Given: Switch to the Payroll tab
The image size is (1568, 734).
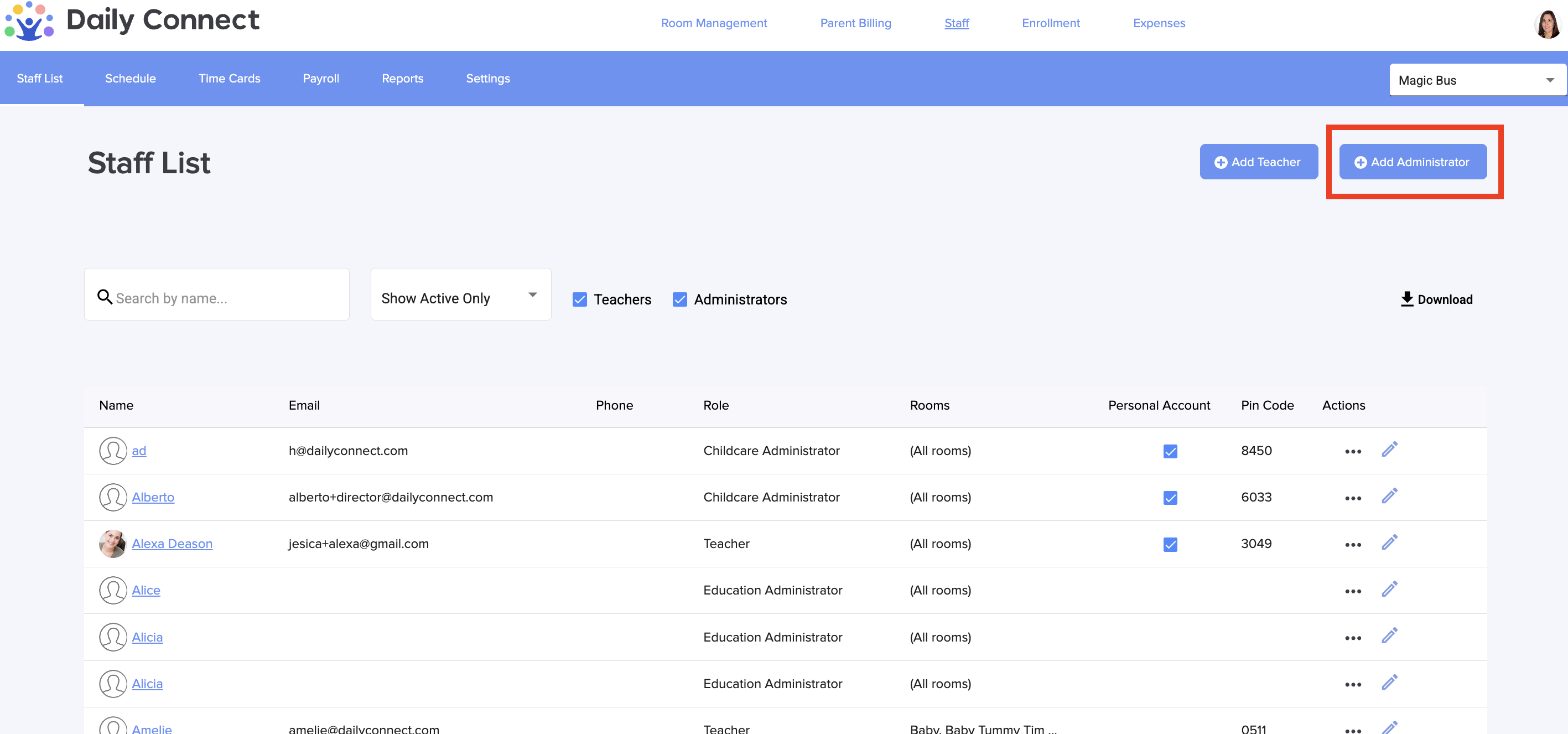Looking at the screenshot, I should [x=321, y=79].
